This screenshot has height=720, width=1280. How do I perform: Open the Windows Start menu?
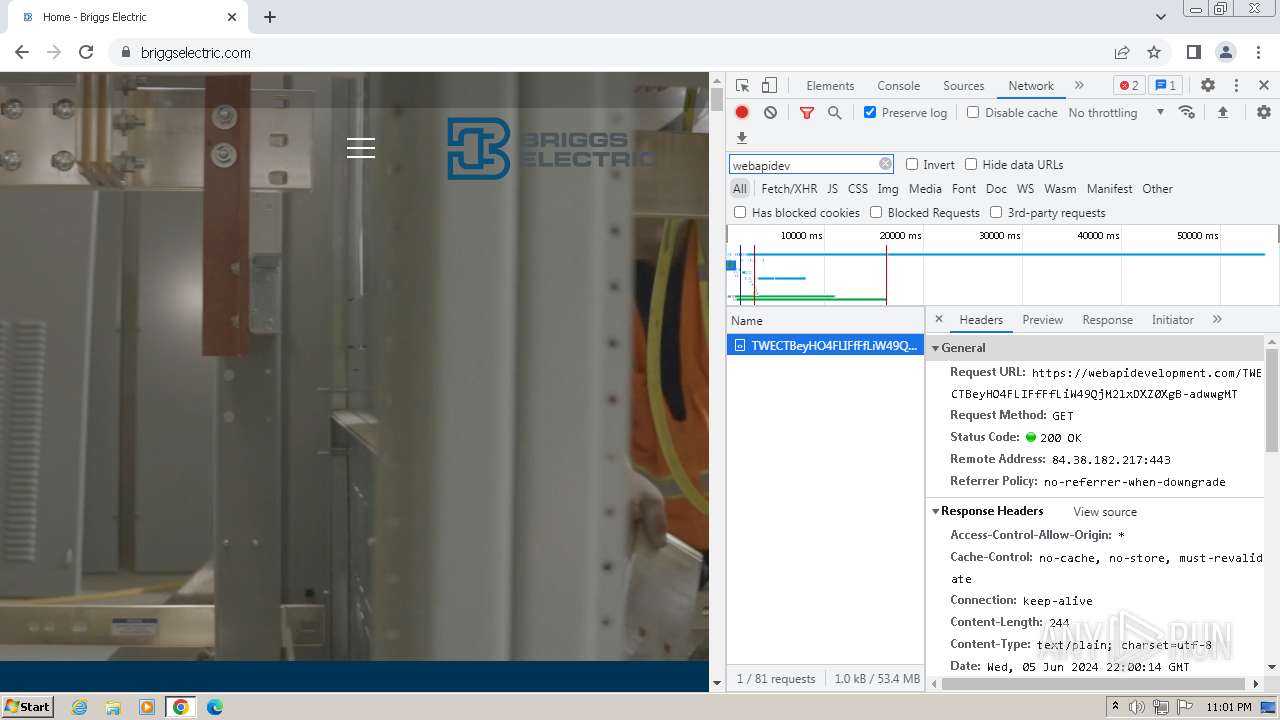coord(28,706)
